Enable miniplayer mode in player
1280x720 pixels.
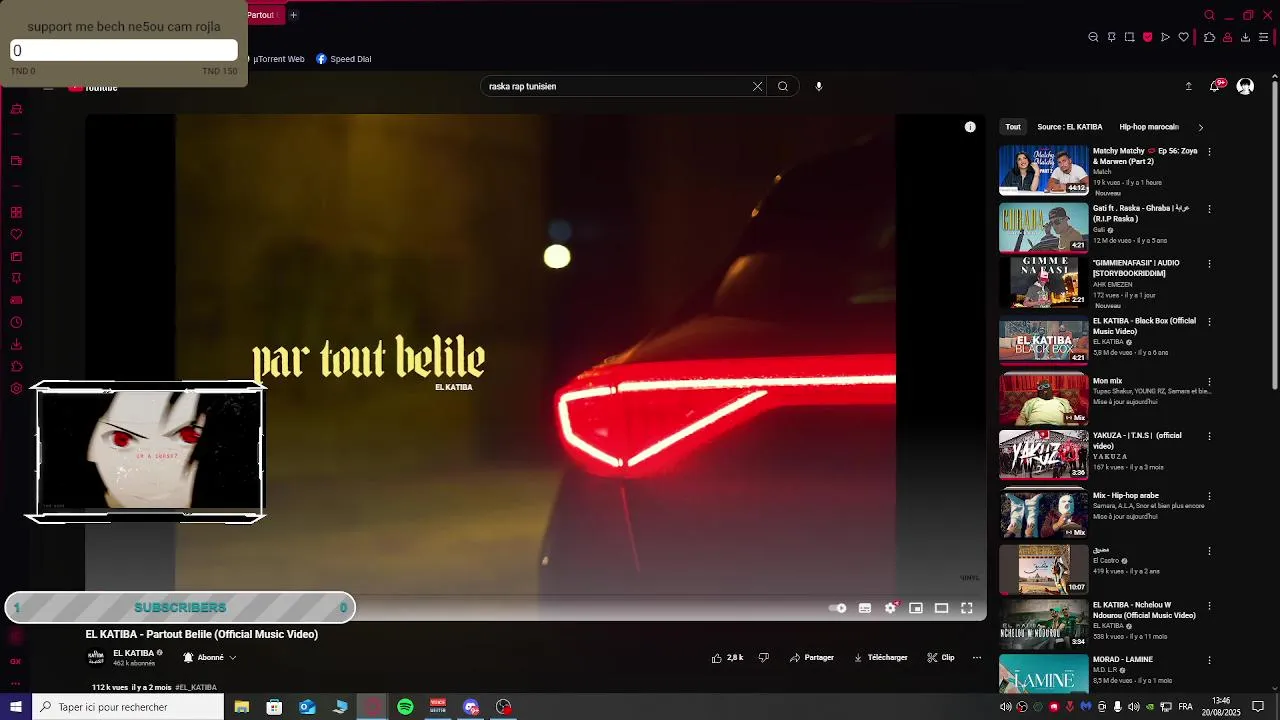click(x=916, y=608)
